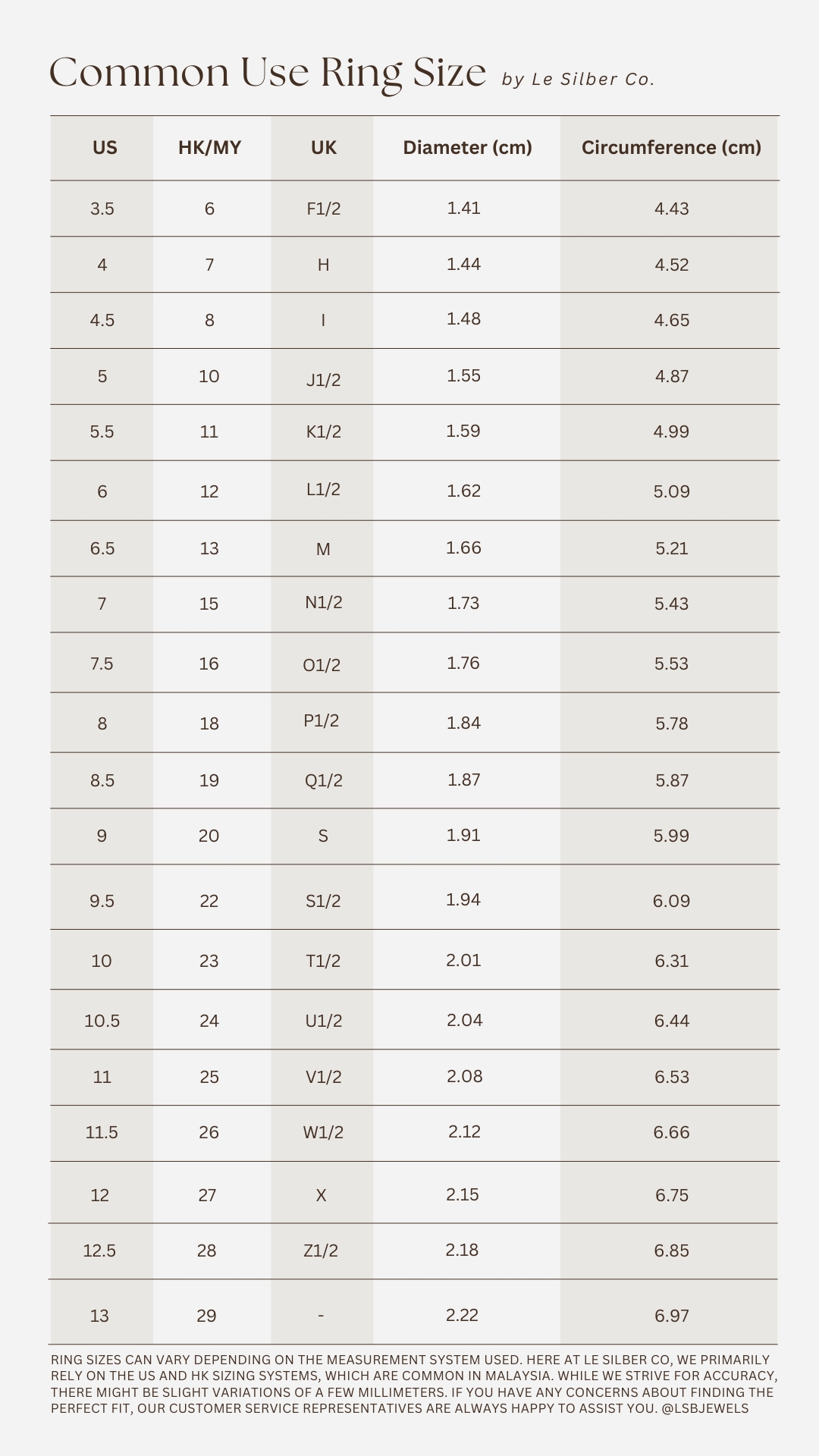Viewport: 819px width, 1456px height.
Task: Click the Diameter (cm) column header
Action: (x=467, y=148)
